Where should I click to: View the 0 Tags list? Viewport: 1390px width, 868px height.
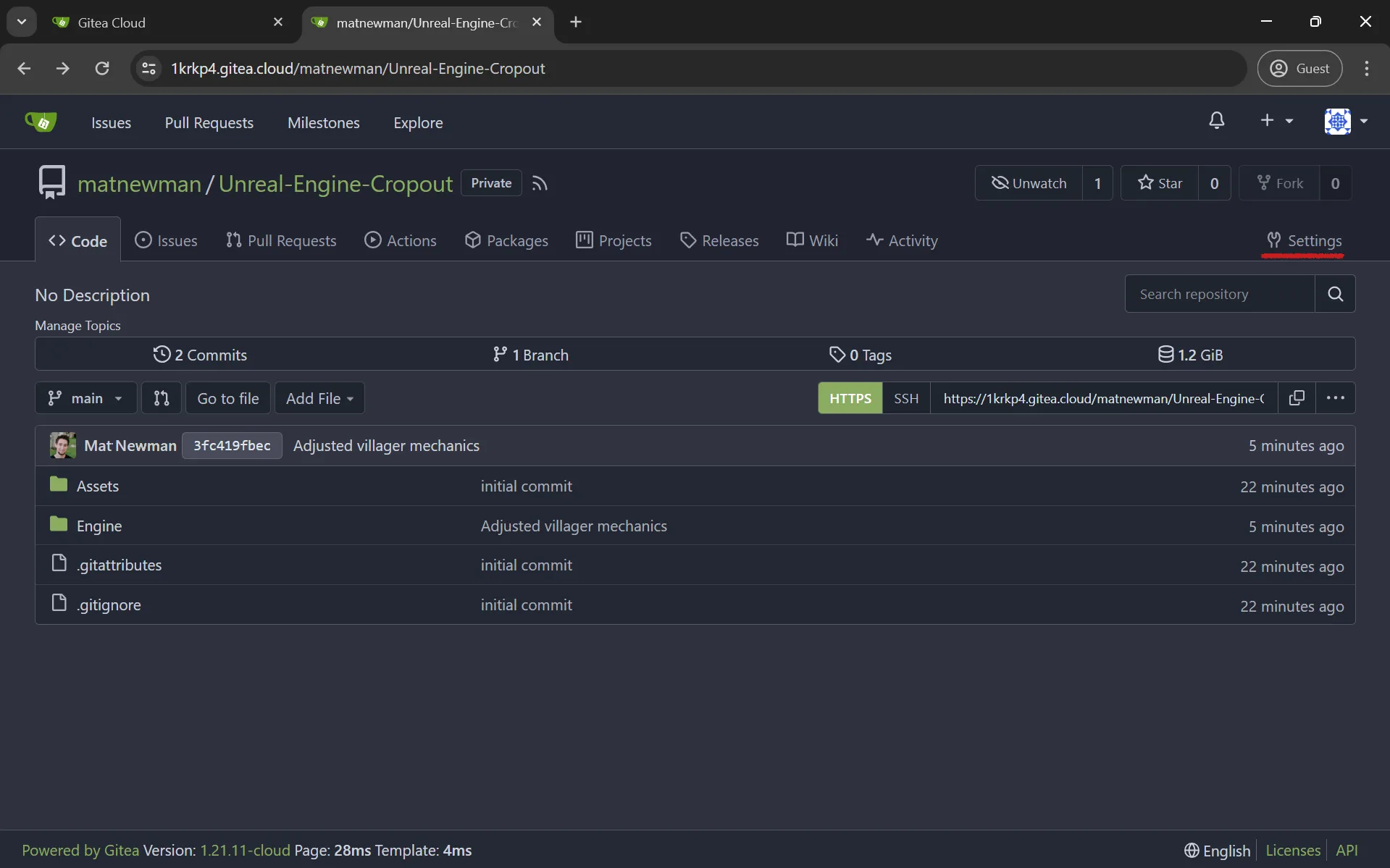click(860, 355)
